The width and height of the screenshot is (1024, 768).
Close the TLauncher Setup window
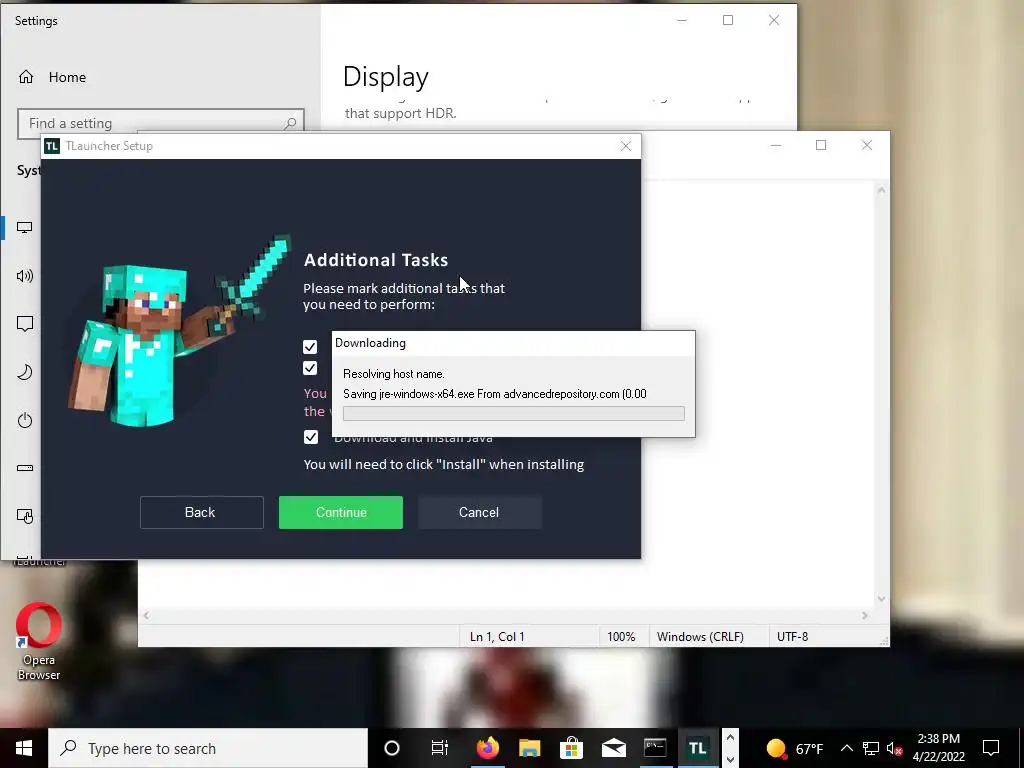(x=626, y=146)
